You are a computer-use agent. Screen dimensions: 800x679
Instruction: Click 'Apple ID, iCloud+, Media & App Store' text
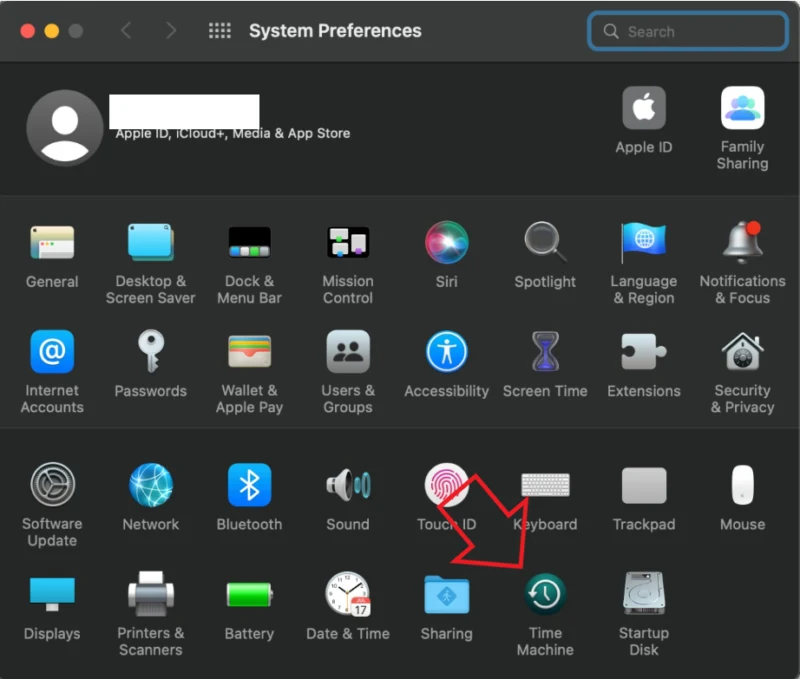(x=233, y=134)
